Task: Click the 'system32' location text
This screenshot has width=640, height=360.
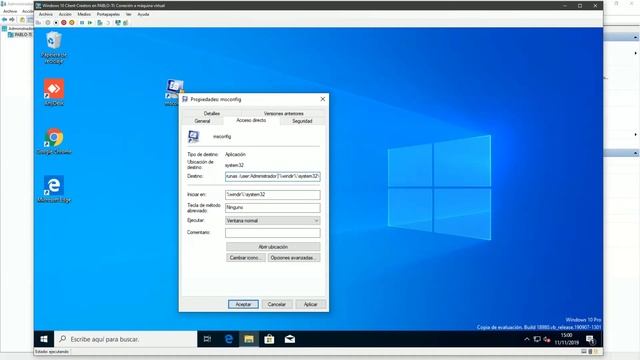Action: [234, 165]
